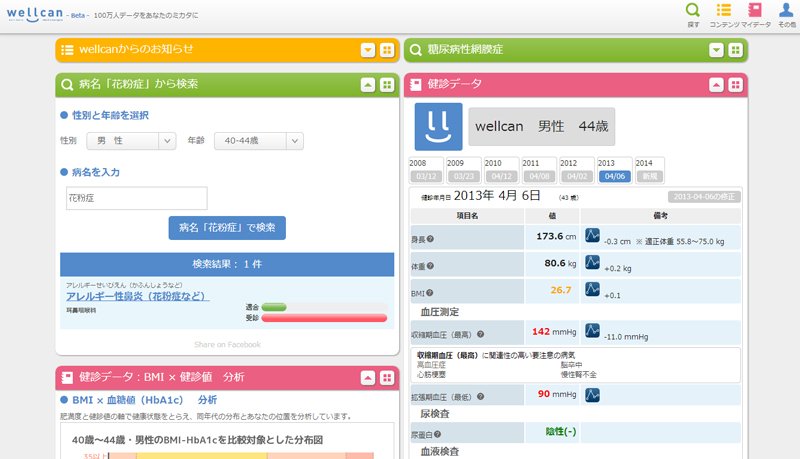Image resolution: width=800 pixels, height=459 pixels.
Task: Click the help icon beside 尿蛋白
Action: [438, 435]
